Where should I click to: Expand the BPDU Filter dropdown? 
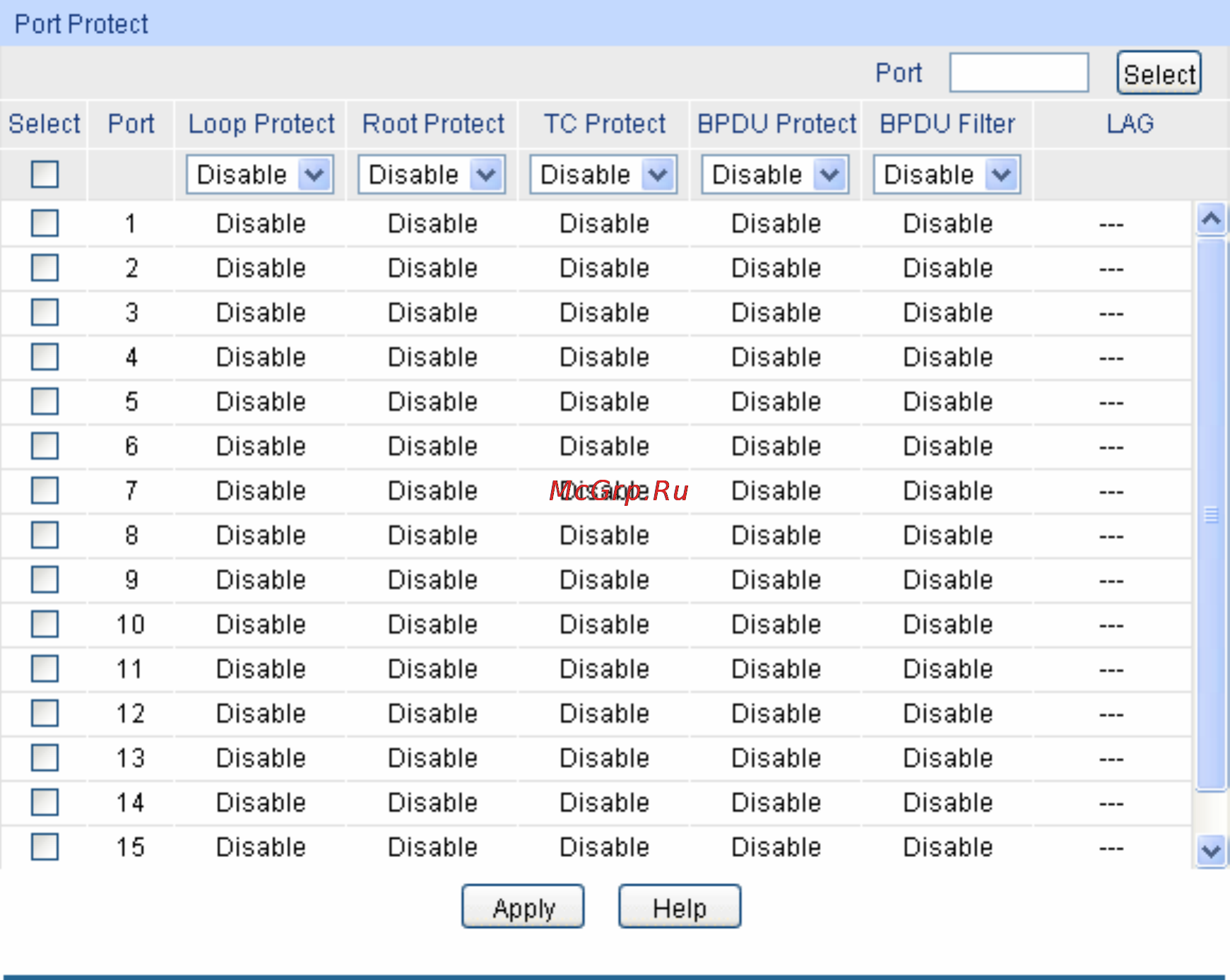(947, 175)
